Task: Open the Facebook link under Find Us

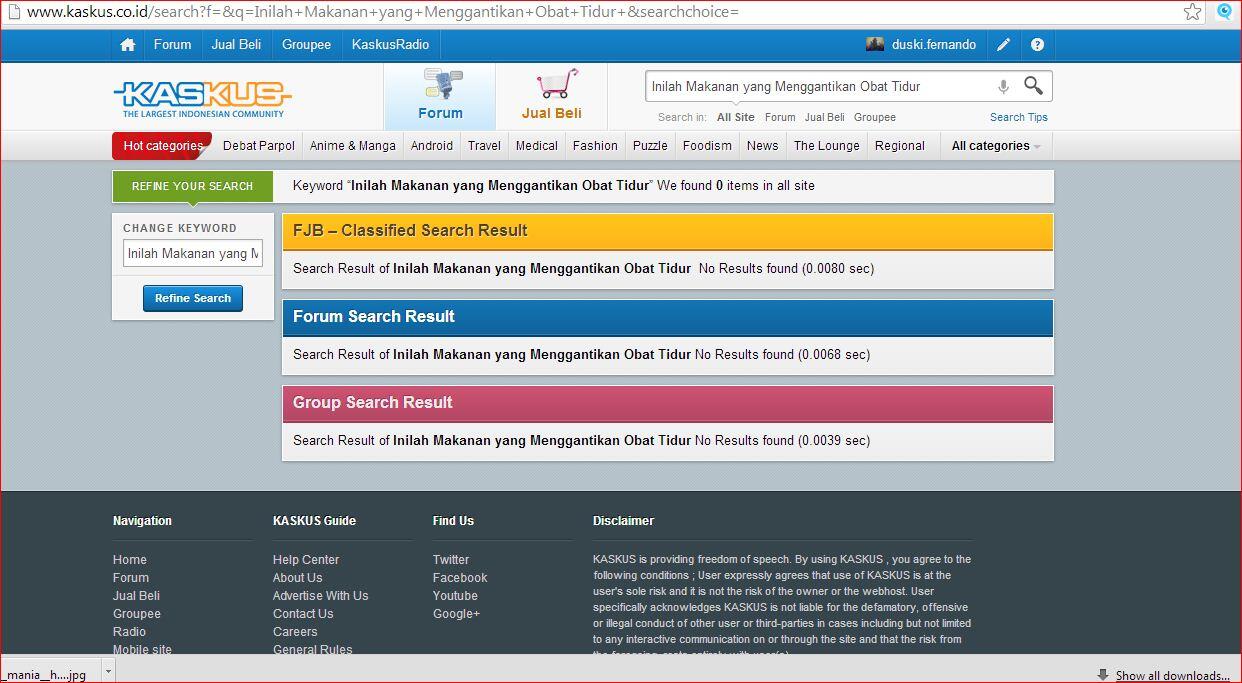Action: (x=460, y=578)
